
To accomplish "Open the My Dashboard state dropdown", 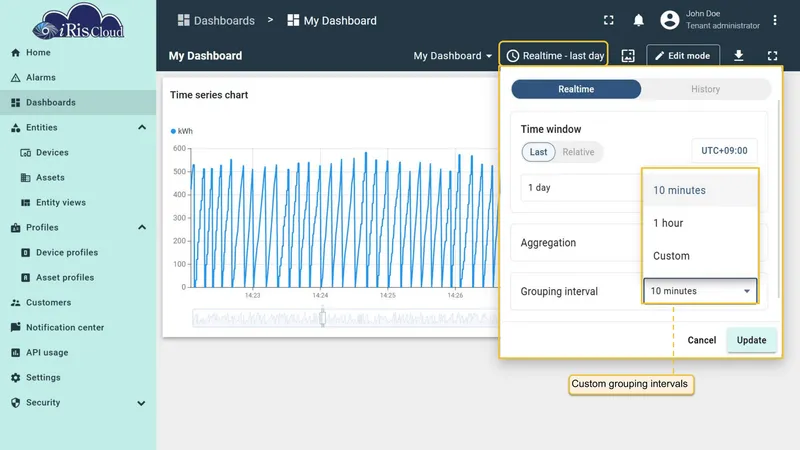I will [x=453, y=56].
